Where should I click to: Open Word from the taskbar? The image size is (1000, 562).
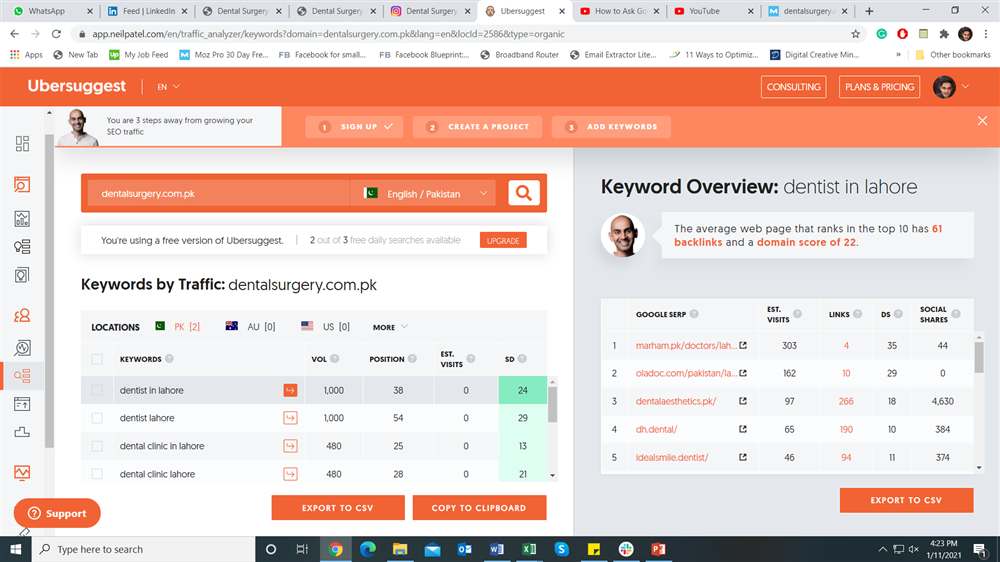coord(496,549)
